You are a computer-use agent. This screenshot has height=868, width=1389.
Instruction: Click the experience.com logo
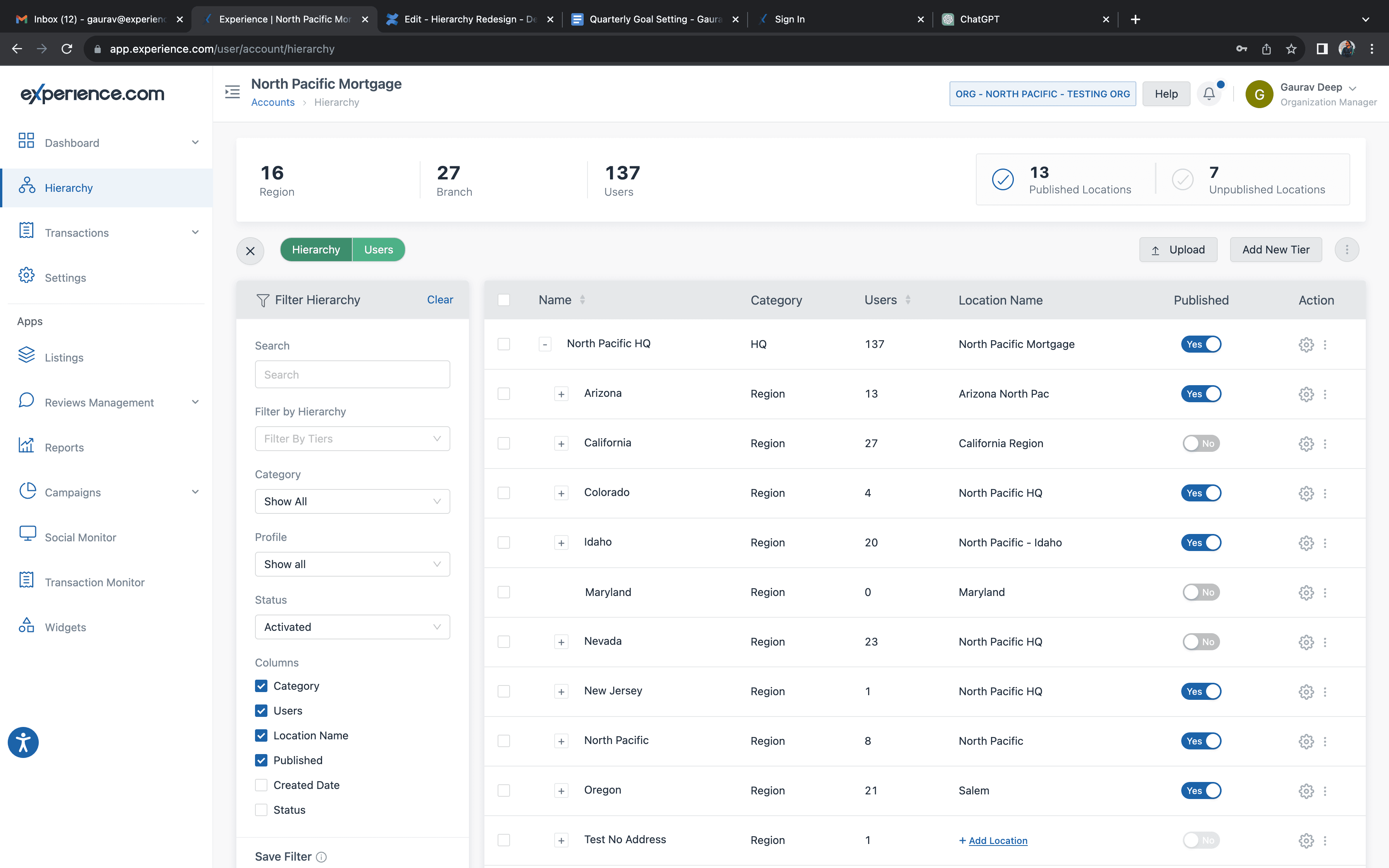[x=92, y=93]
